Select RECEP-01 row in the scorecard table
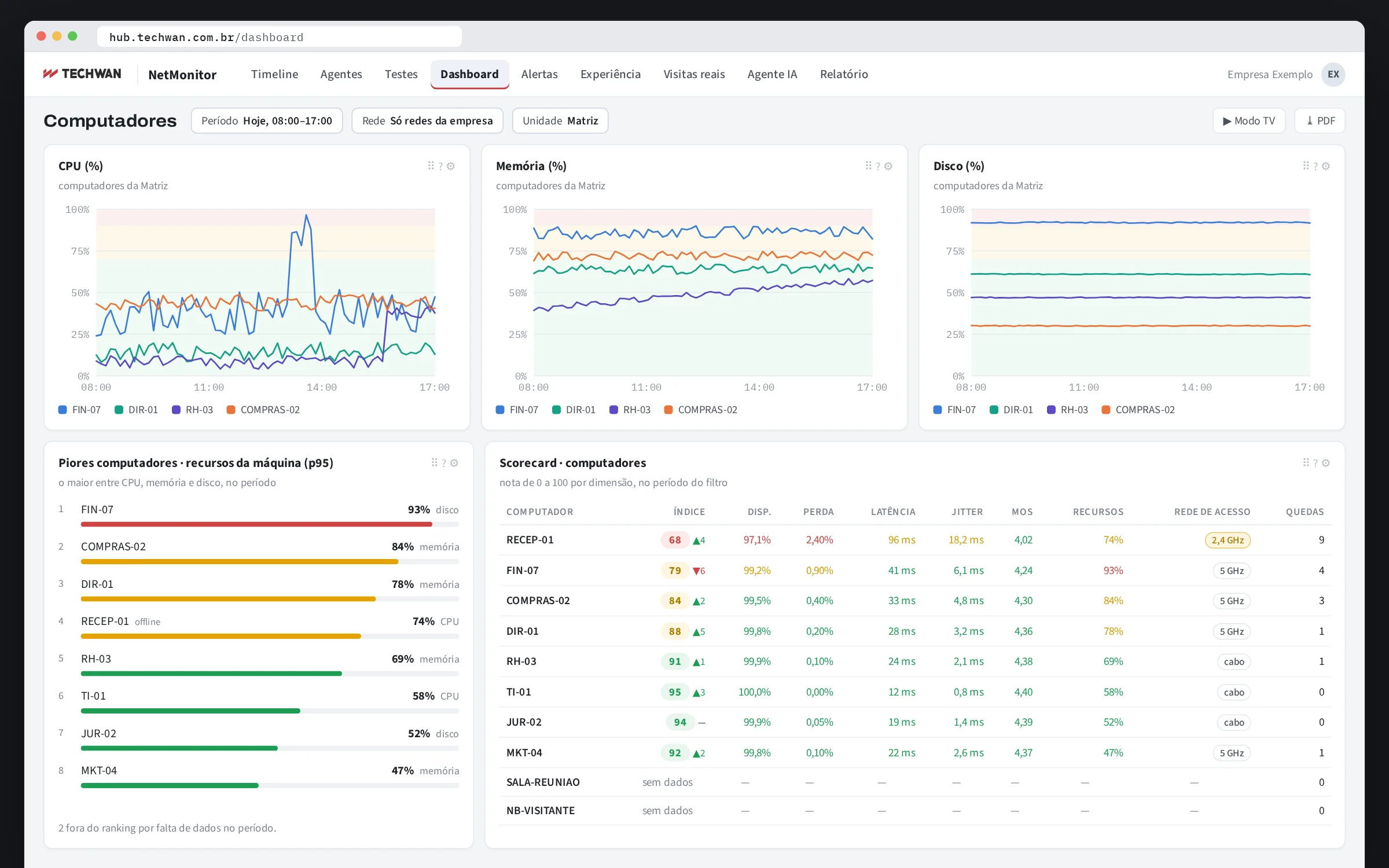The width and height of the screenshot is (1389, 868). 914,540
